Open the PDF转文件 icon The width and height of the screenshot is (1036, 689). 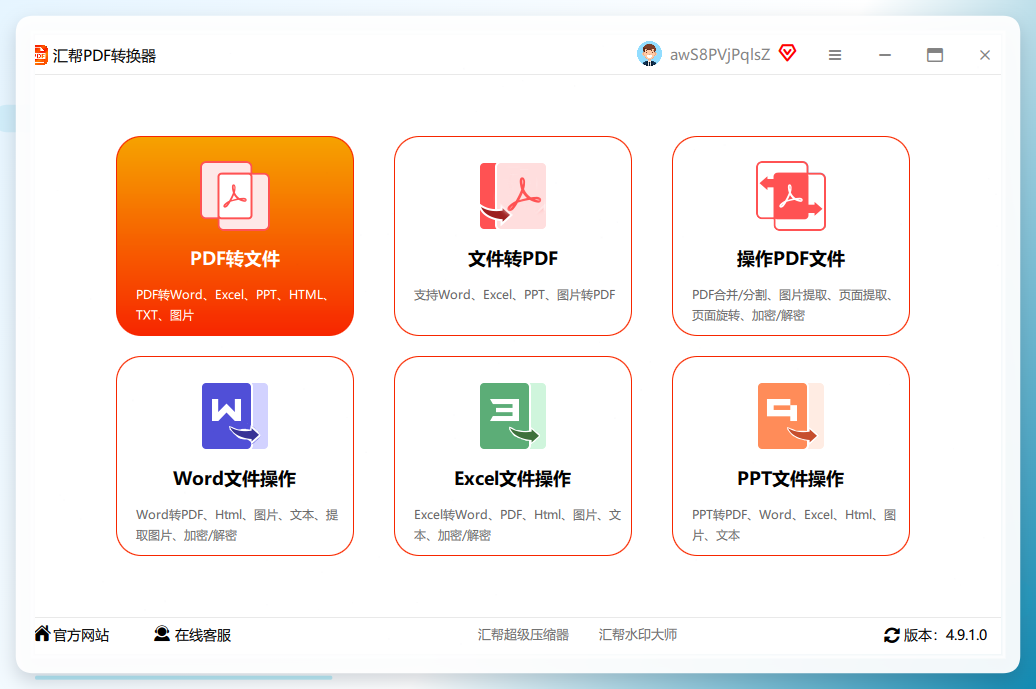[x=235, y=196]
